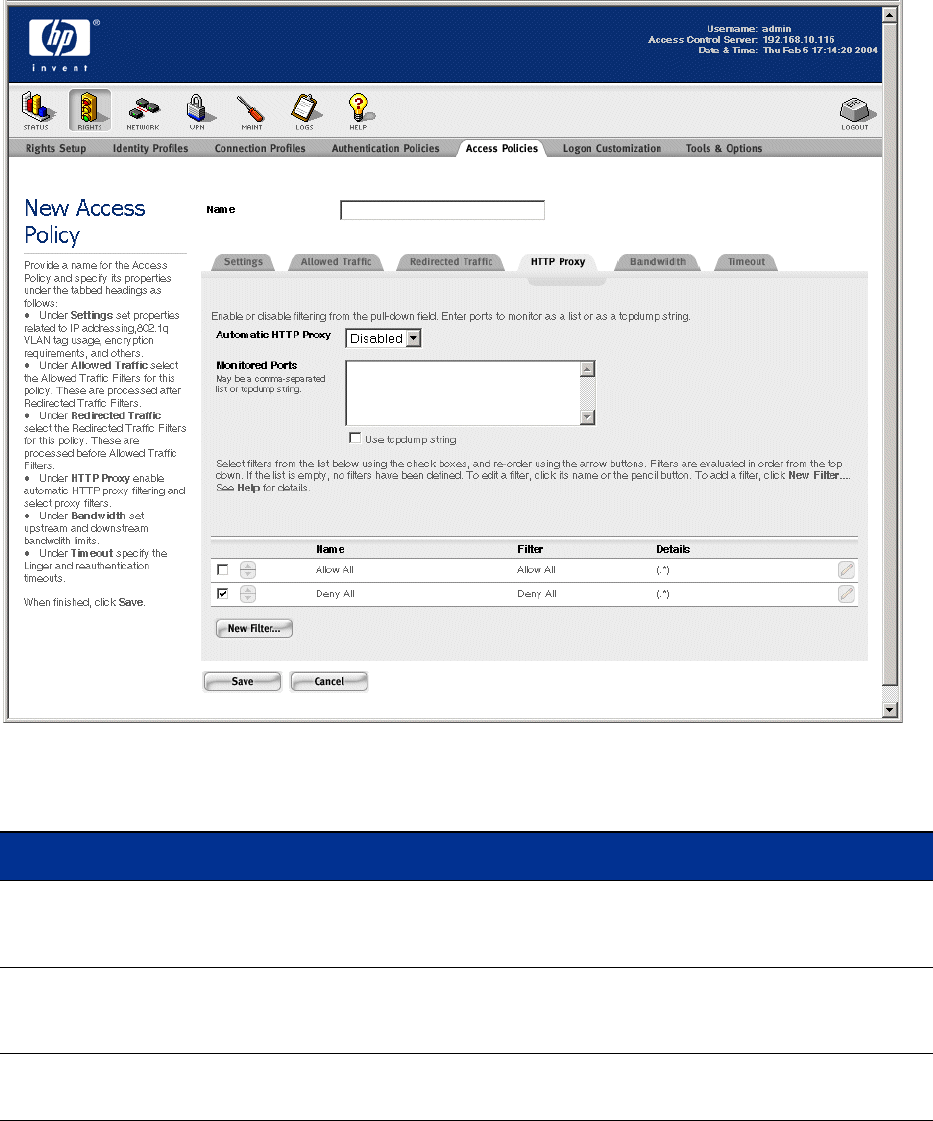The width and height of the screenshot is (933, 1121).
Task: Switch to the HTTP Proxy tab
Action: click(558, 262)
